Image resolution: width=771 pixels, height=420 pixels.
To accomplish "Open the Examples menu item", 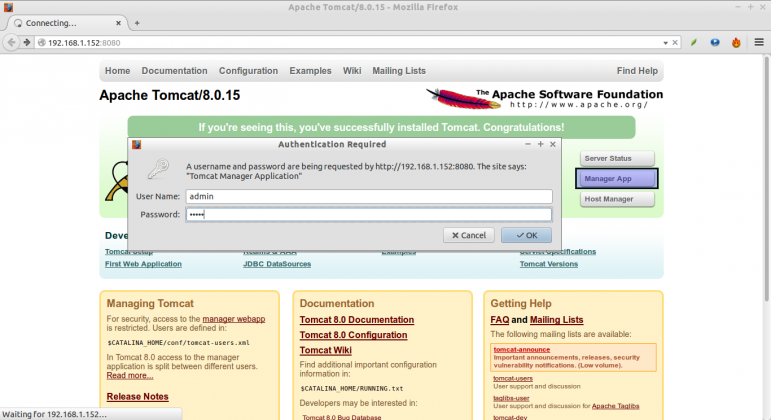I will (x=310, y=71).
